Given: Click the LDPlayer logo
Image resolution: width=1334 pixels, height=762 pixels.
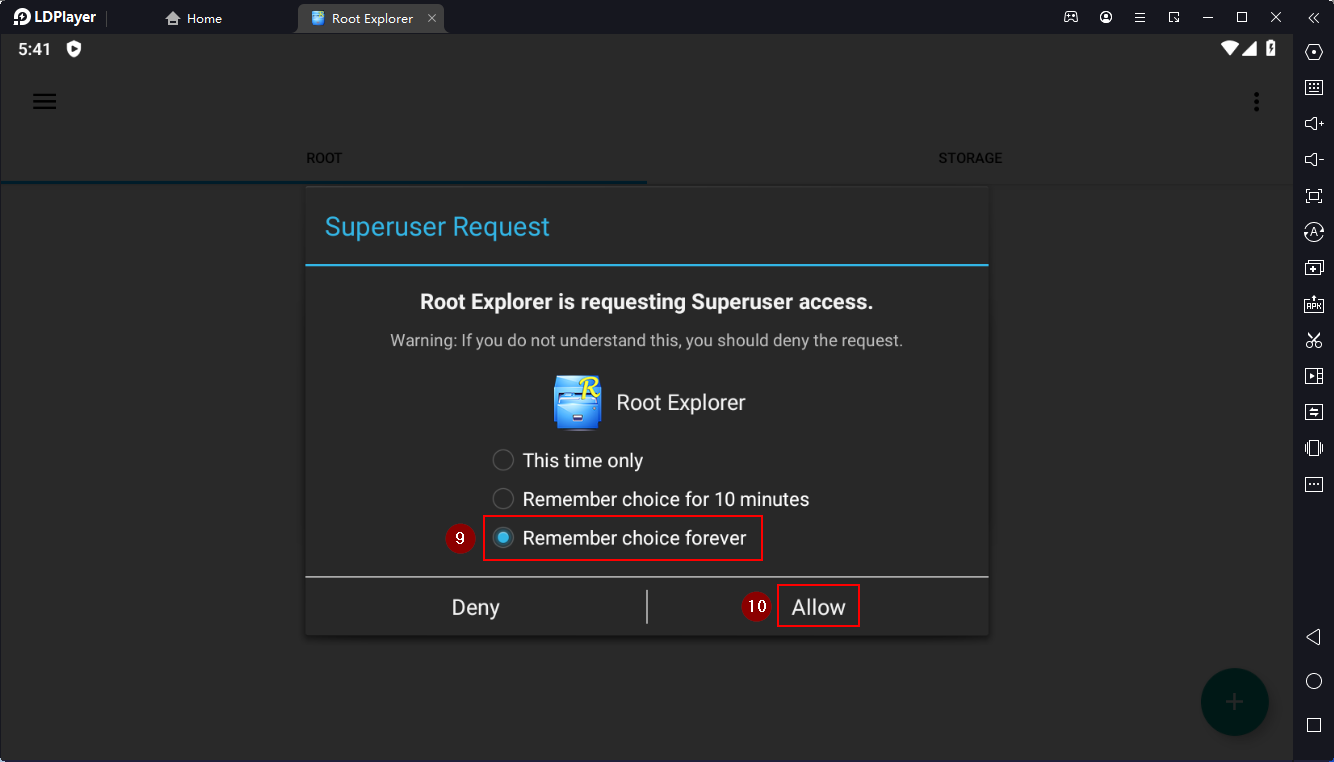Looking at the screenshot, I should pyautogui.click(x=55, y=17).
